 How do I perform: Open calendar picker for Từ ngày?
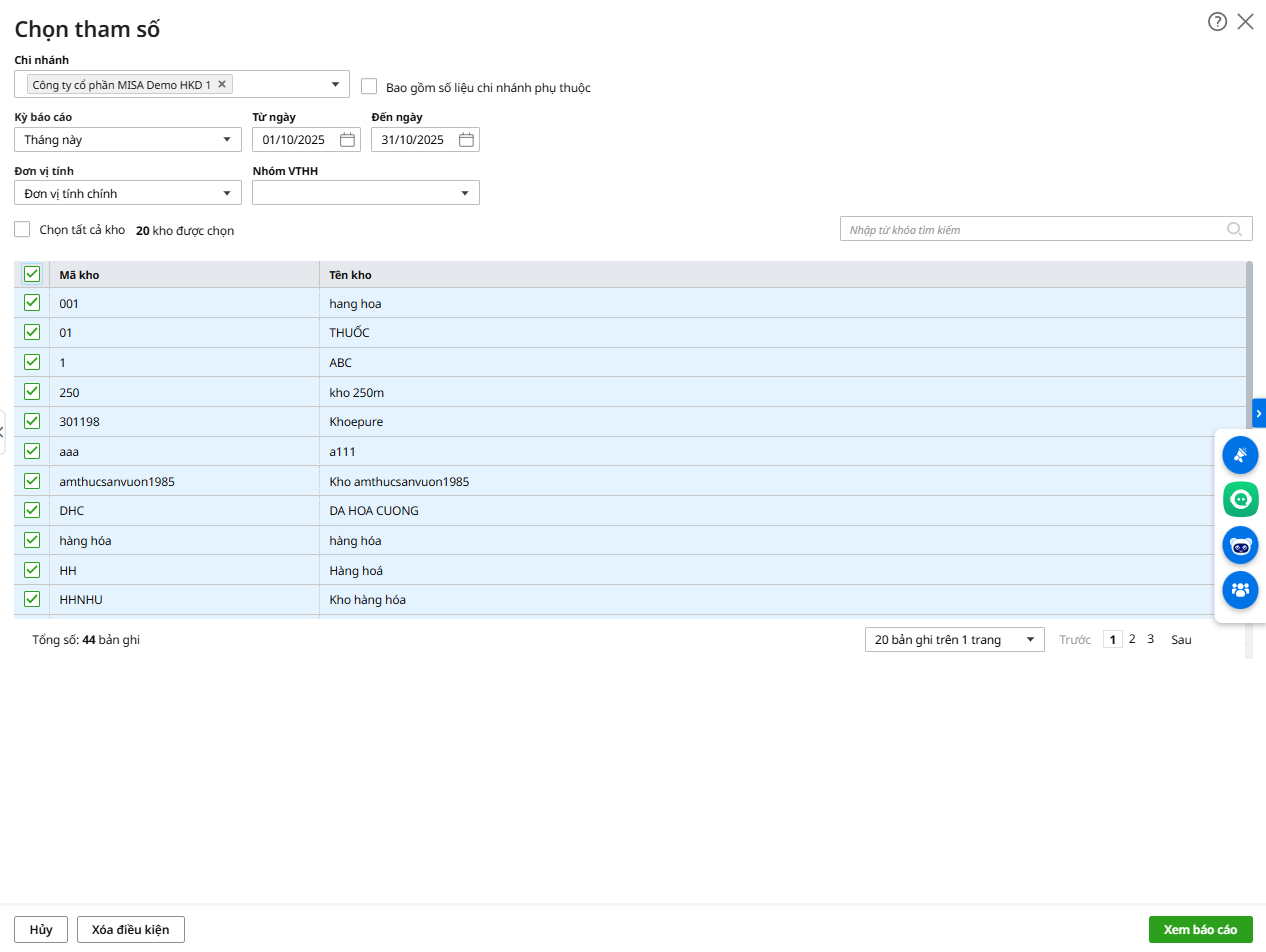click(x=347, y=140)
